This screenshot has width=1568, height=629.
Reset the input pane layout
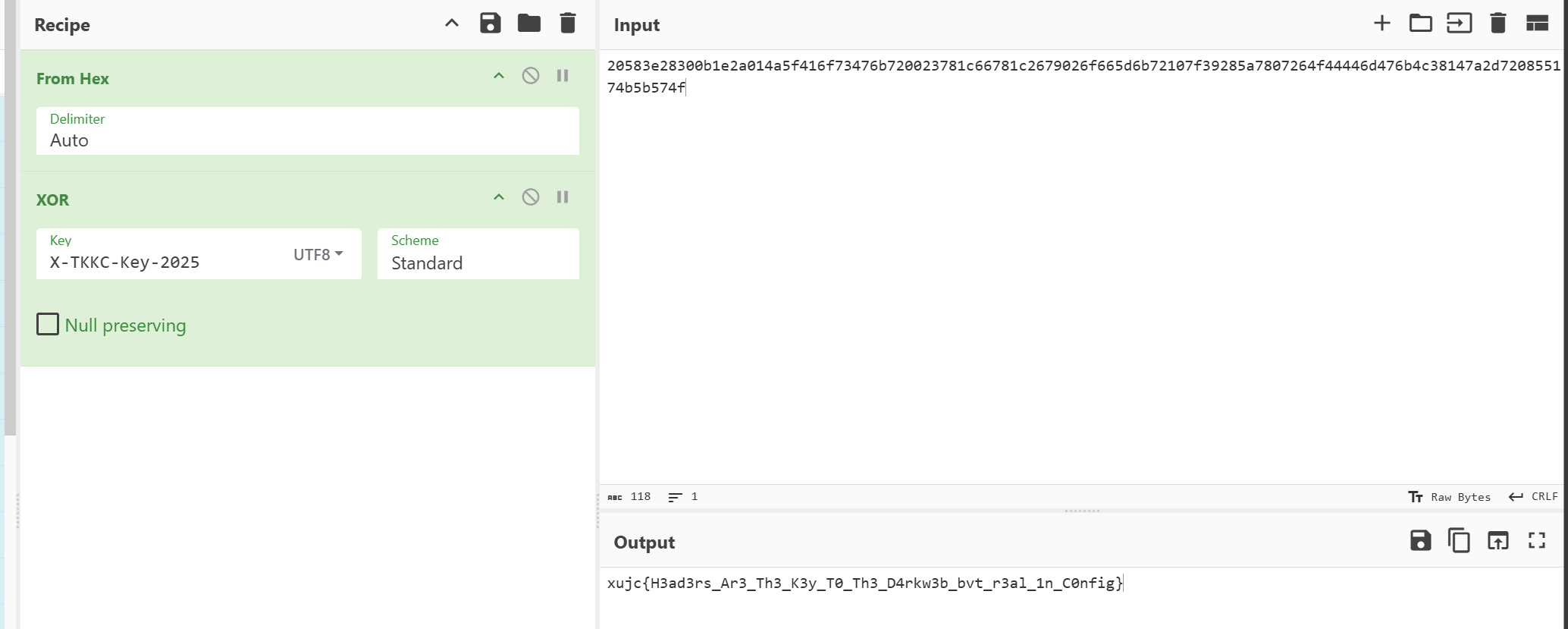point(1537,24)
